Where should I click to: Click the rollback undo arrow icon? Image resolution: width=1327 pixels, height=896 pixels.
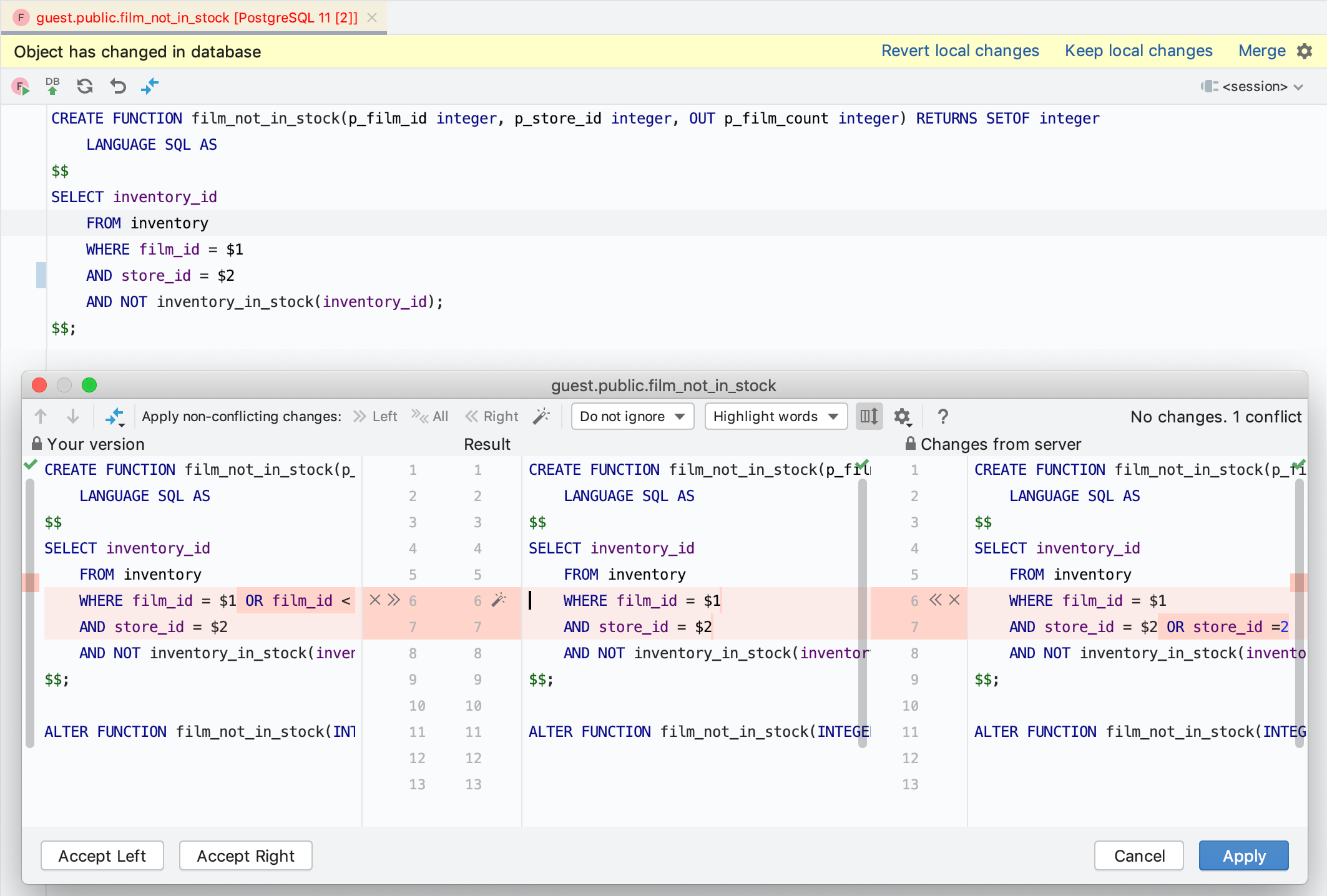pos(117,86)
